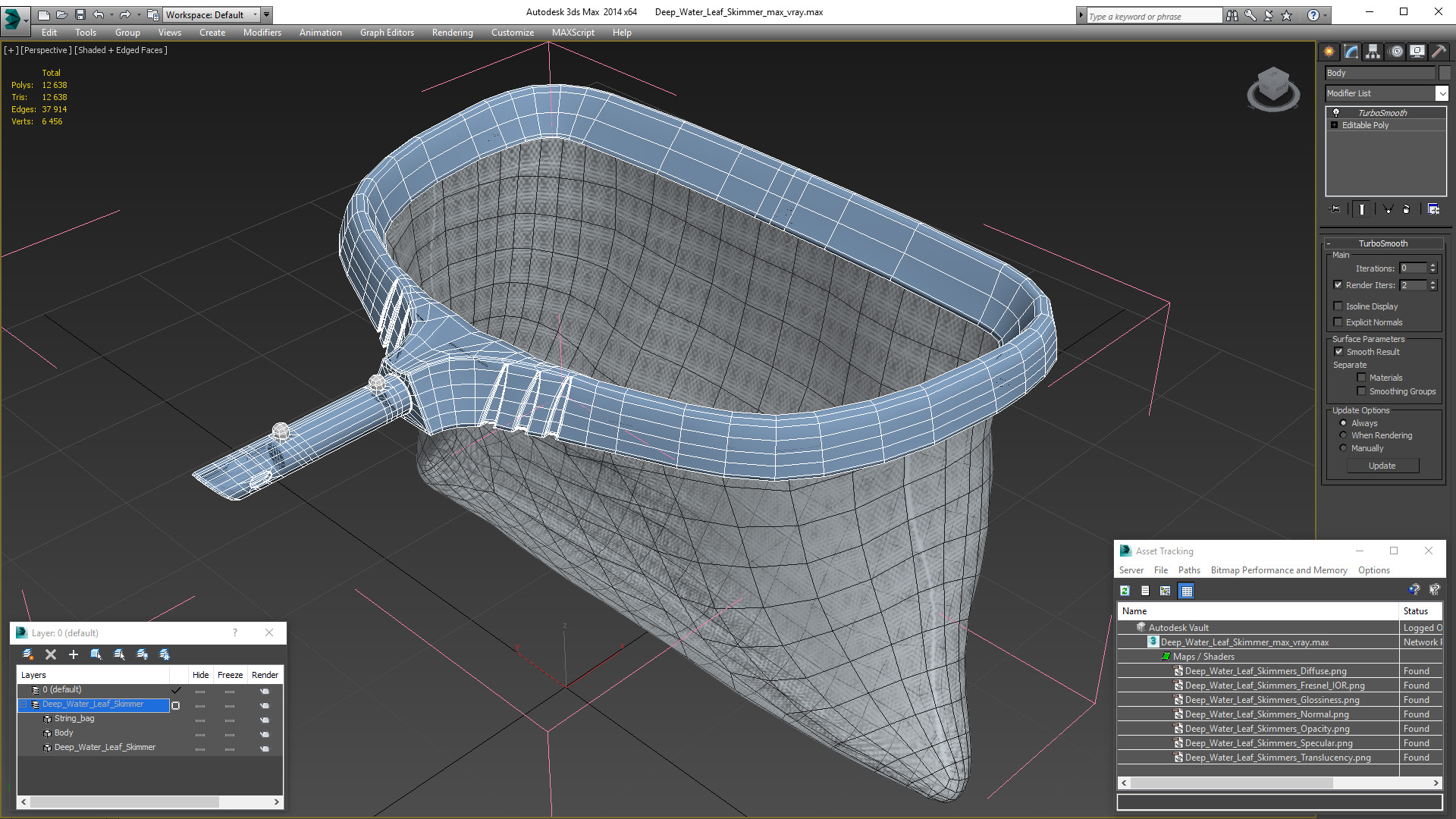Uncheck the Smooth Result checkbox
Screen dimensions: 1456x819
[1338, 352]
